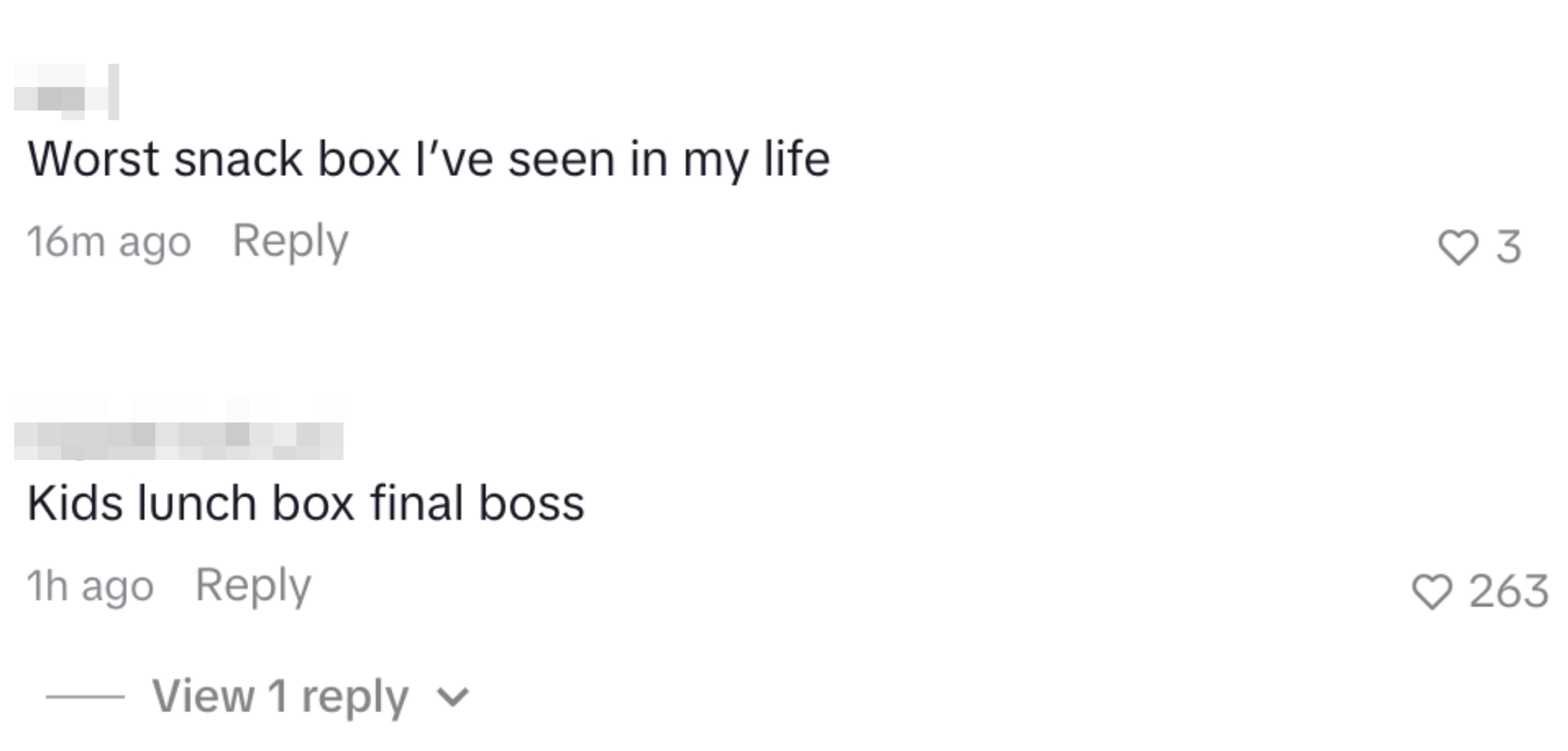Click the word 'life' in the first comment
This screenshot has width=1568, height=751.
point(796,158)
